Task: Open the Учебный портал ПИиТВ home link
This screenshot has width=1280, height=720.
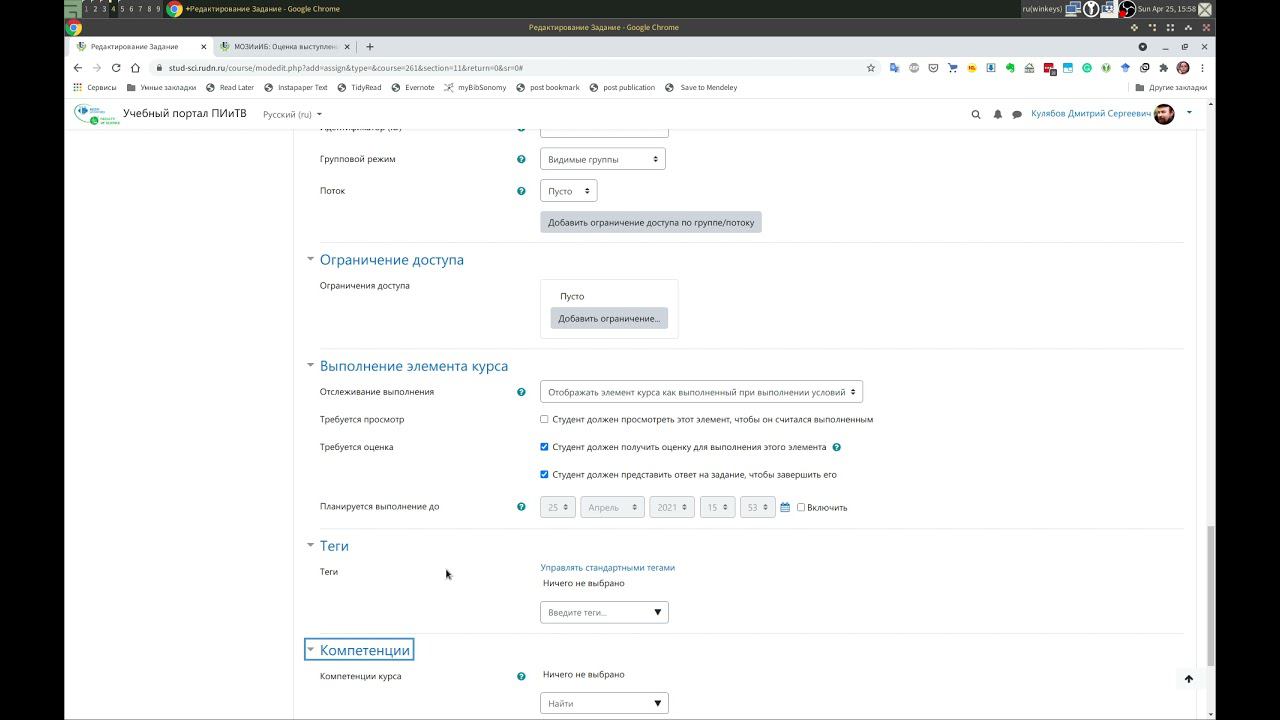Action: [x=185, y=114]
